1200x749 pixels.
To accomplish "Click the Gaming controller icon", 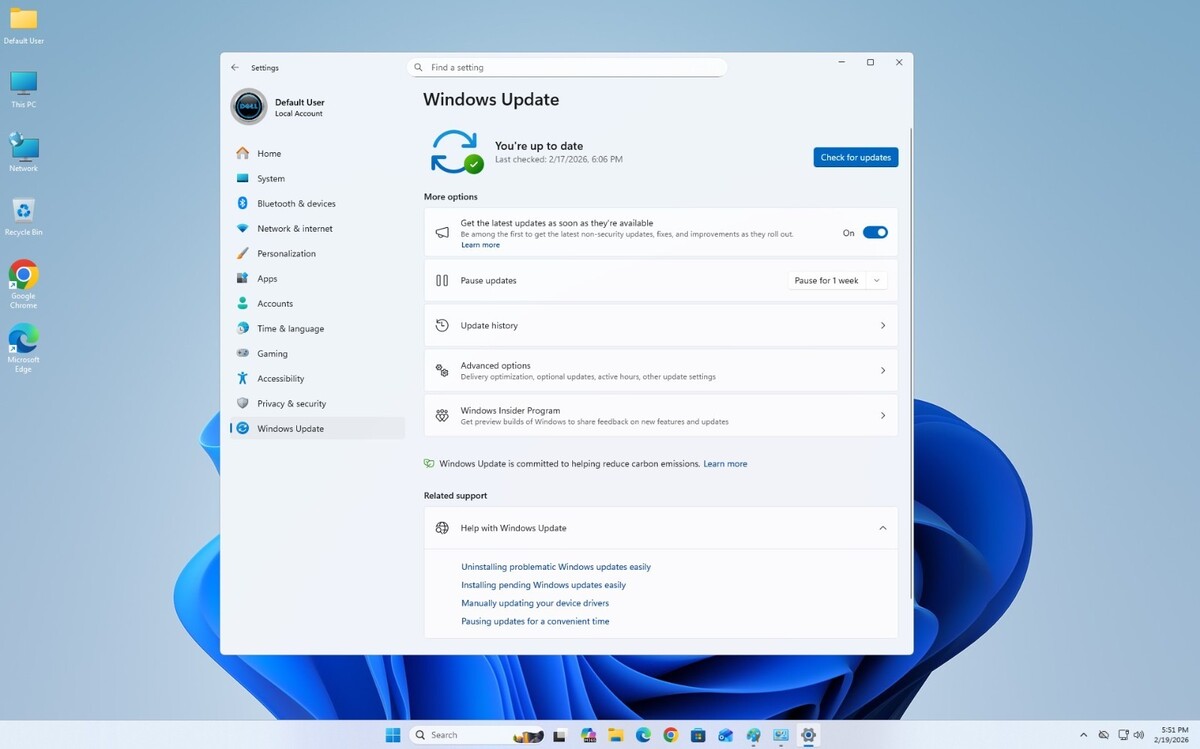I will pyautogui.click(x=242, y=353).
